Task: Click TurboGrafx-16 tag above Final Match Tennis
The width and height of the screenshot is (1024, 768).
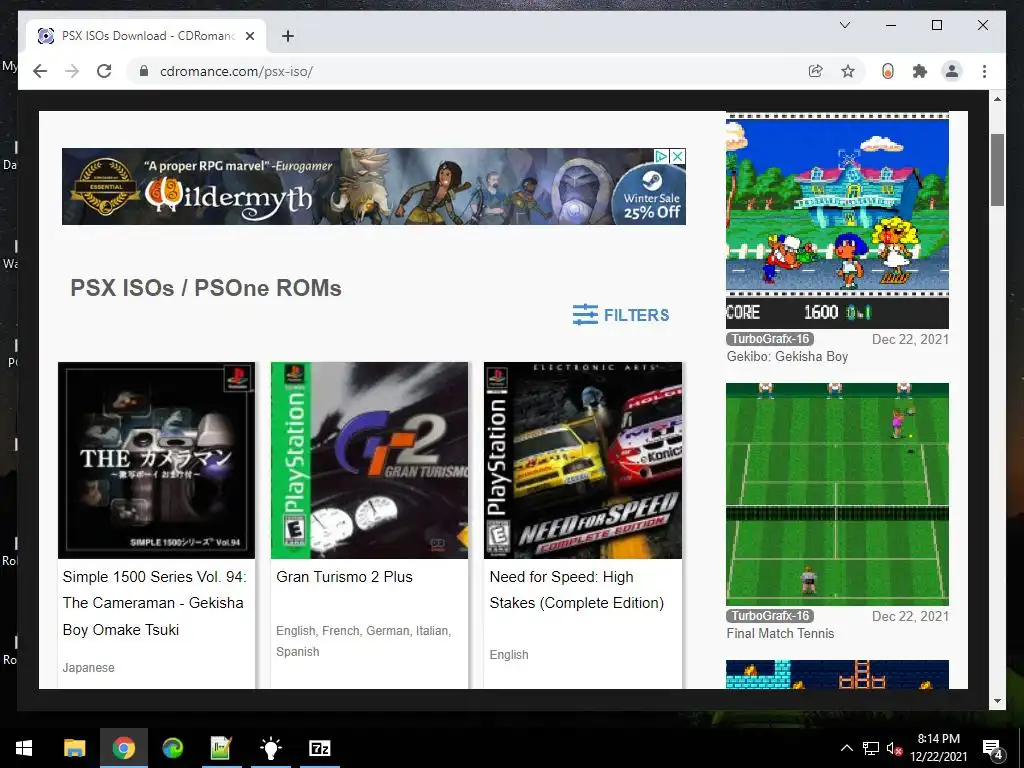Action: coord(770,616)
